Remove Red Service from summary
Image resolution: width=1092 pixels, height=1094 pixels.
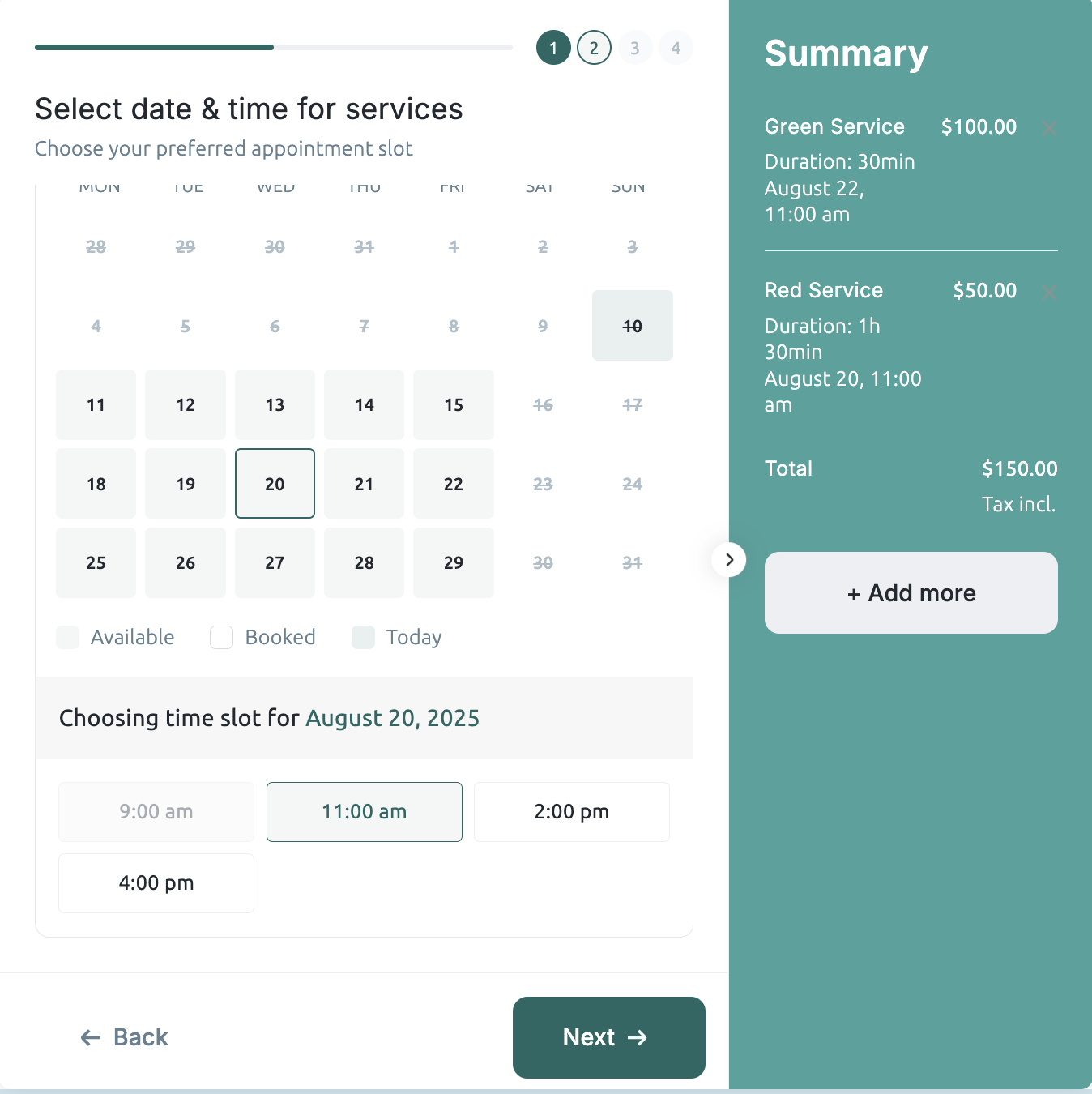click(1049, 292)
